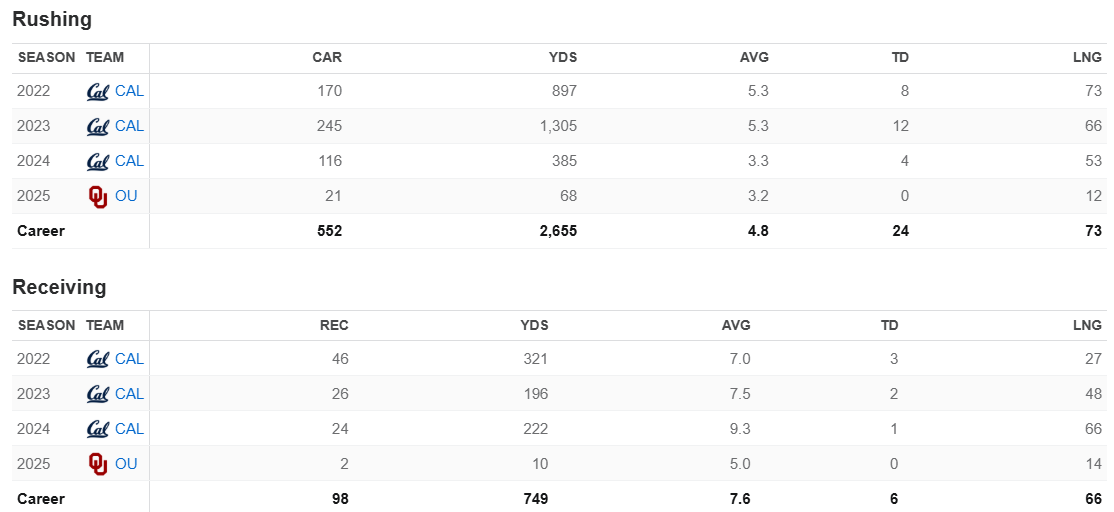Open the OU team link in receiving table
Viewport: 1114px width, 512px height.
click(126, 464)
